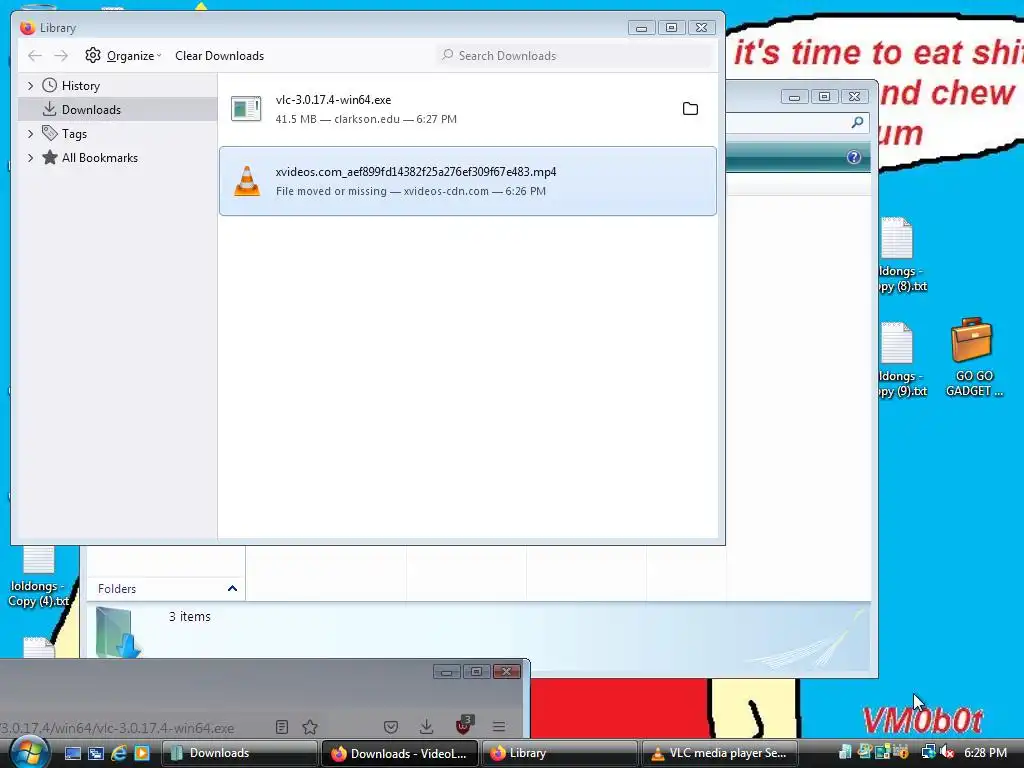This screenshot has height=768, width=1024.
Task: Expand the Tags tree node
Action: tap(30, 134)
